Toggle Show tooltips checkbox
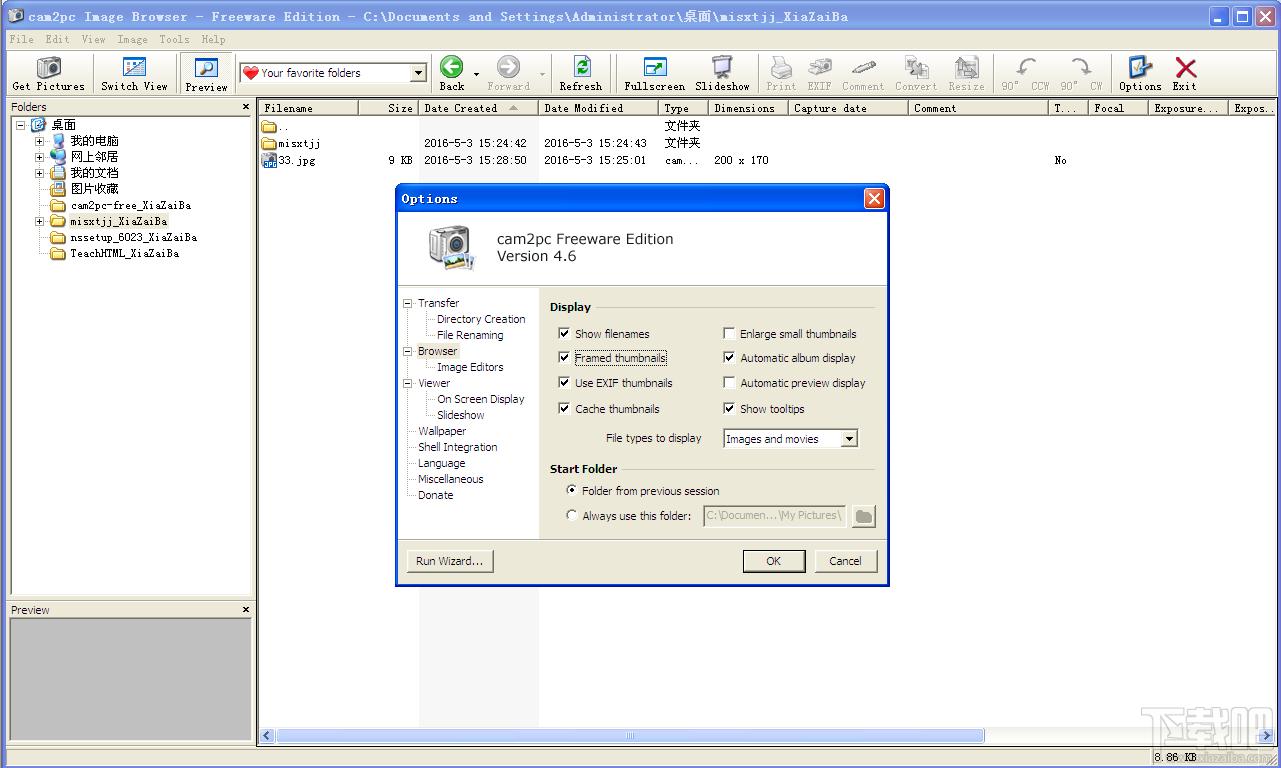This screenshot has width=1281, height=768. pos(730,409)
